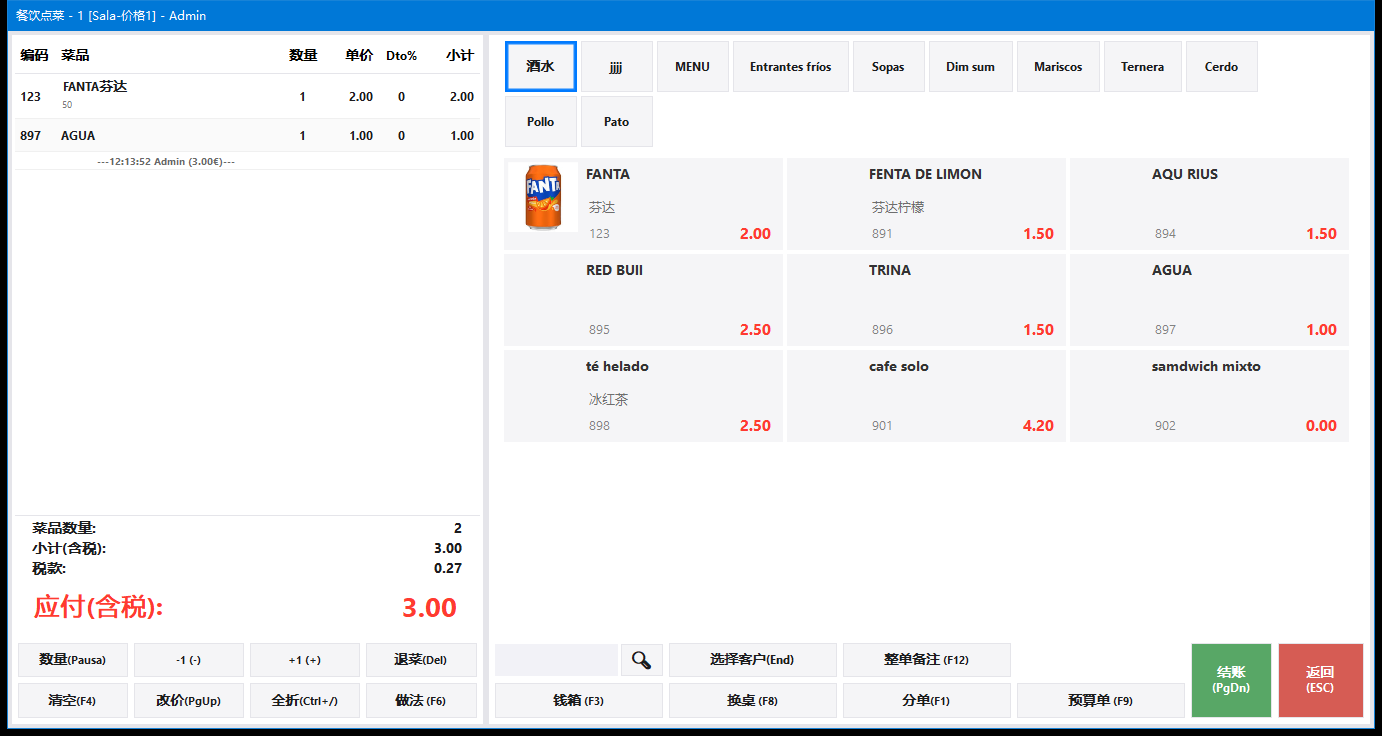This screenshot has width=1382, height=736.
Task: Switch to the Dim sum category
Action: coord(970,67)
